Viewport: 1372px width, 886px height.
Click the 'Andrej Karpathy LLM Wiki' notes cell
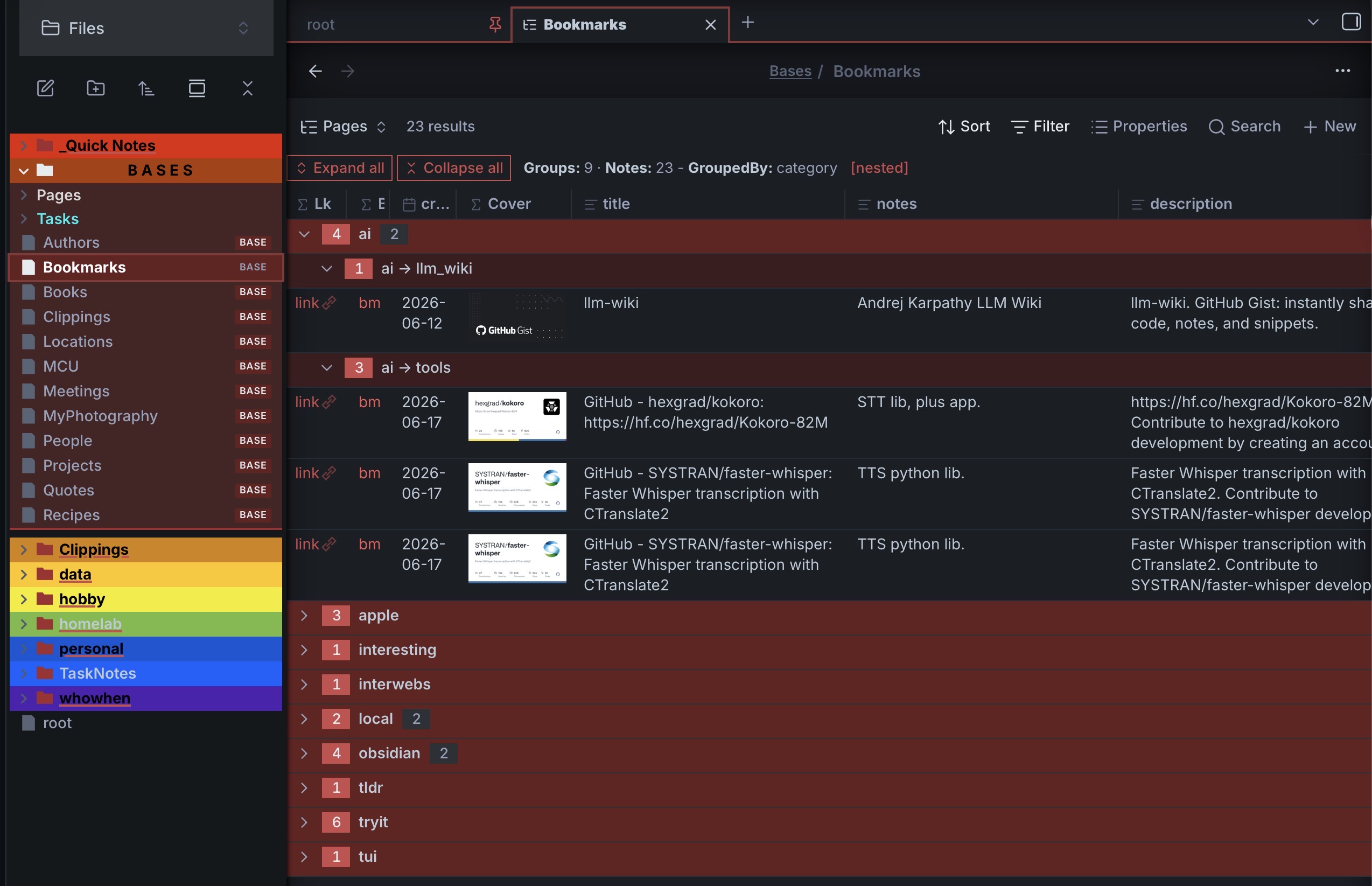949,303
